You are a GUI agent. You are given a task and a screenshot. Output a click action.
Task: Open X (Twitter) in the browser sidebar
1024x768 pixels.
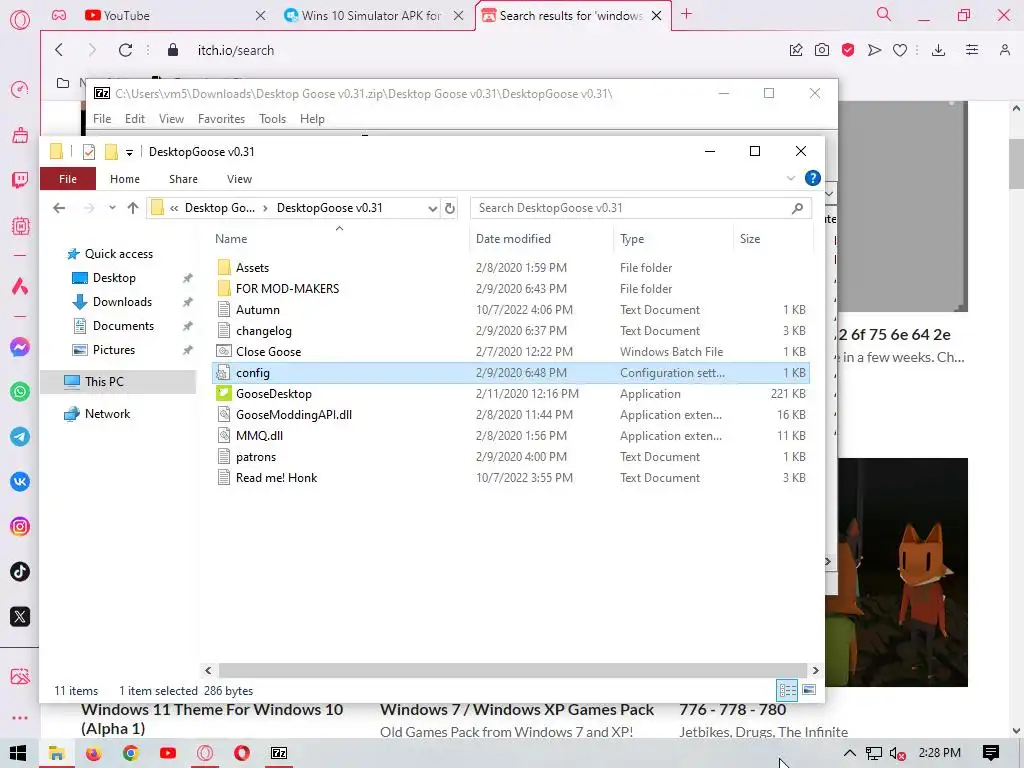20,617
